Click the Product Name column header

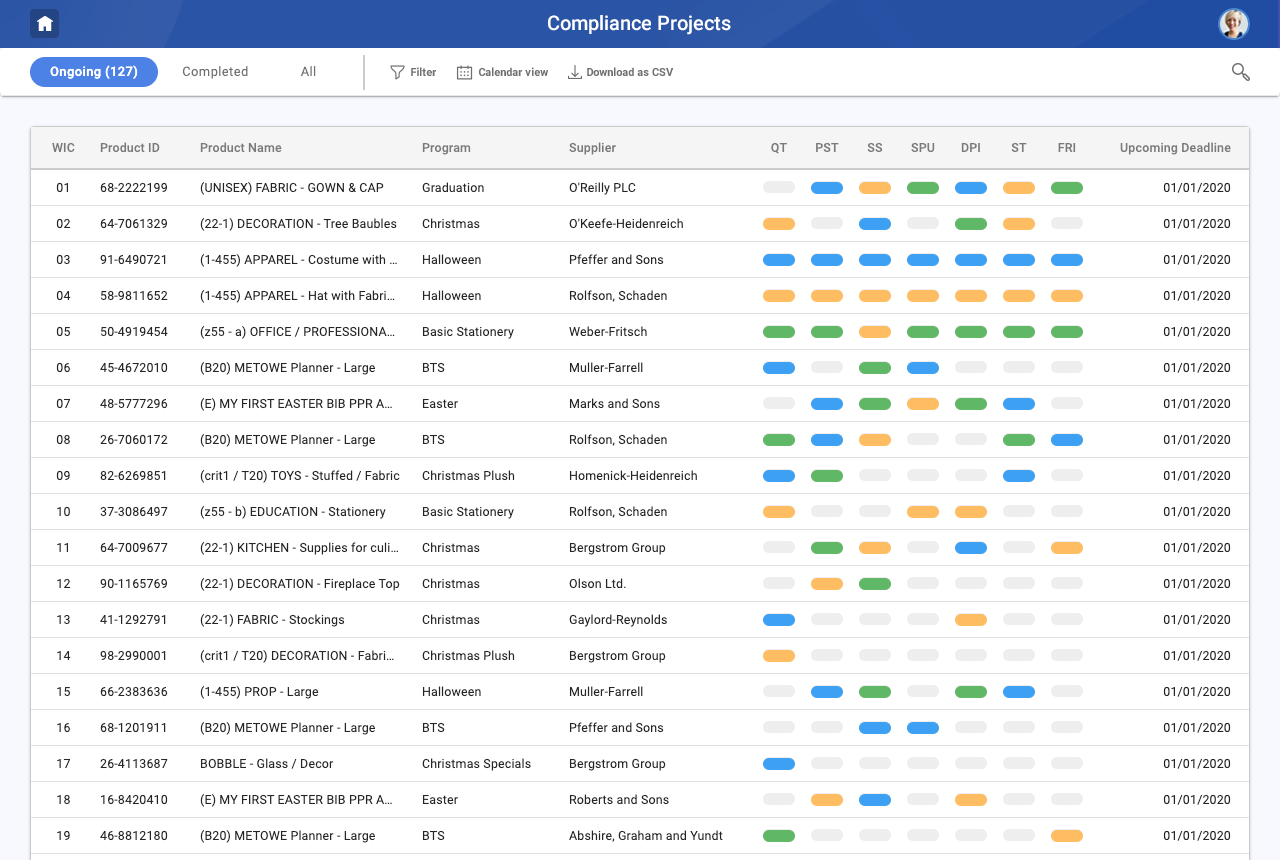point(240,148)
